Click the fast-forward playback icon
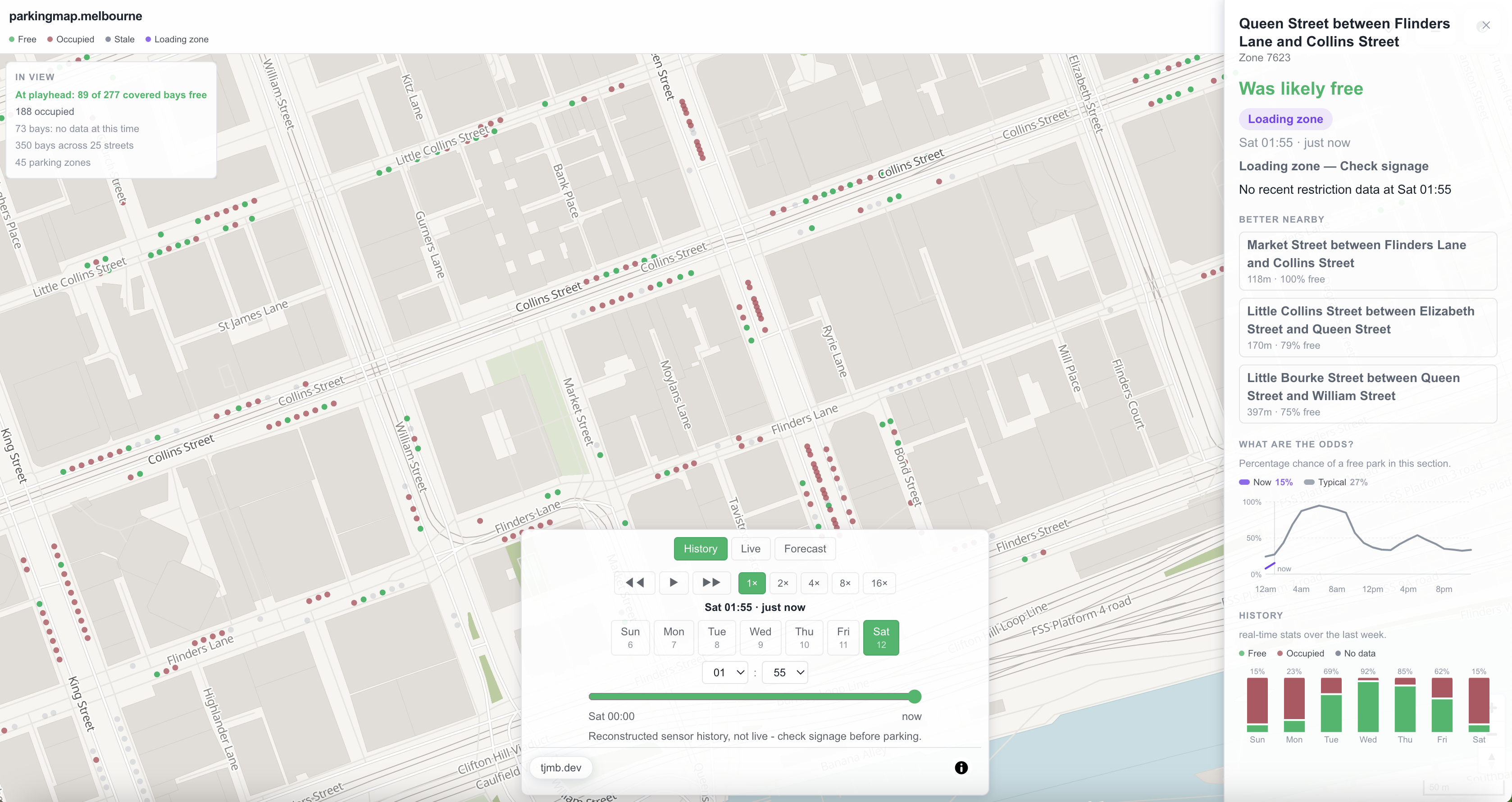 [711, 583]
